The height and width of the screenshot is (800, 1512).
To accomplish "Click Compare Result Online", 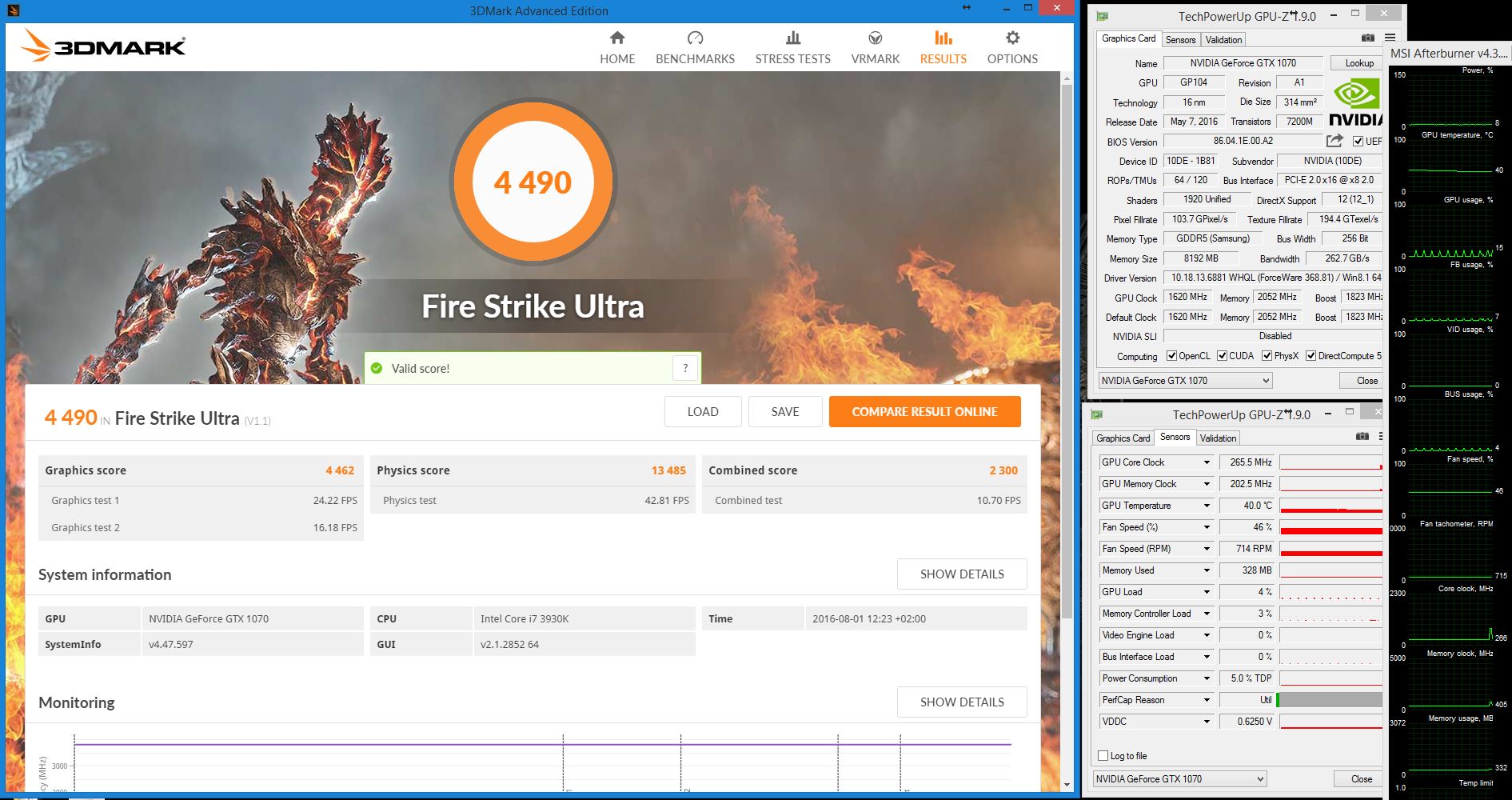I will pyautogui.click(x=924, y=411).
